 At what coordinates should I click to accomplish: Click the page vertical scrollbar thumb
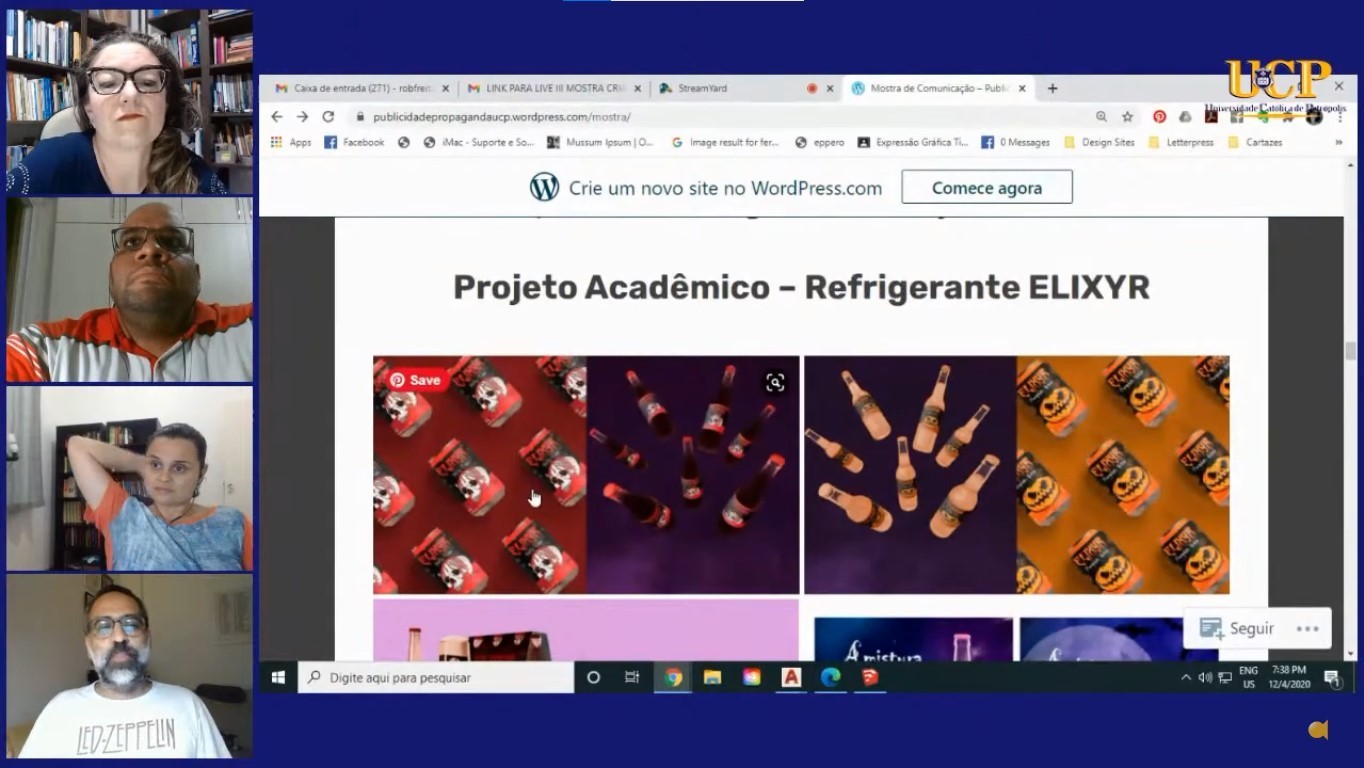(x=1350, y=351)
